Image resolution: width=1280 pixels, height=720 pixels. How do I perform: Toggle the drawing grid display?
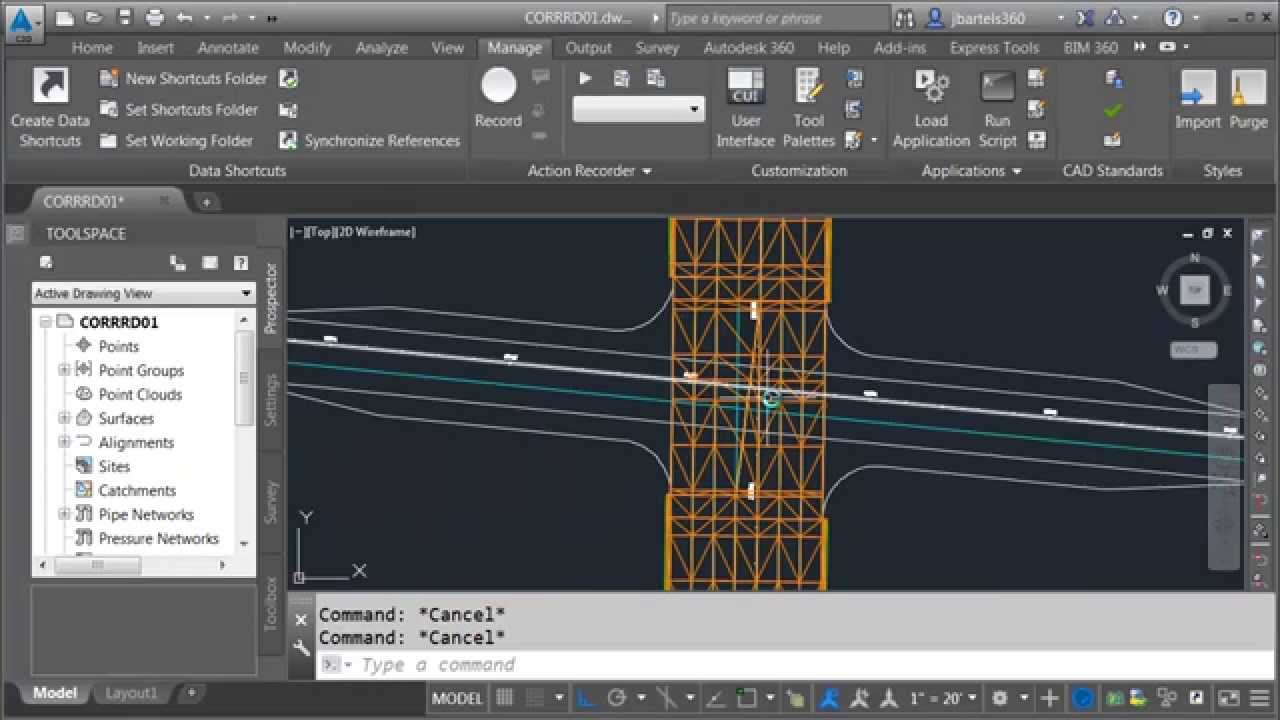pyautogui.click(x=505, y=698)
